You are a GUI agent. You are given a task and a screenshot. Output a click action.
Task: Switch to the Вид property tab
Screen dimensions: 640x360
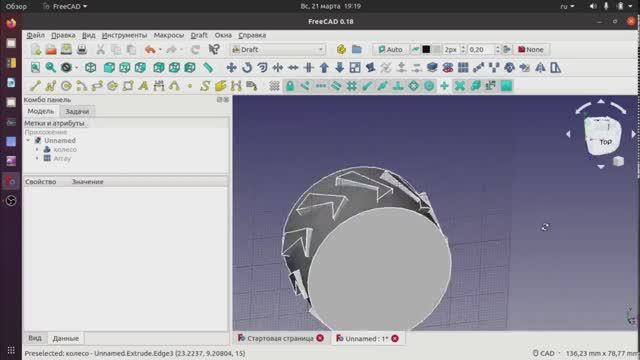pyautogui.click(x=35, y=338)
